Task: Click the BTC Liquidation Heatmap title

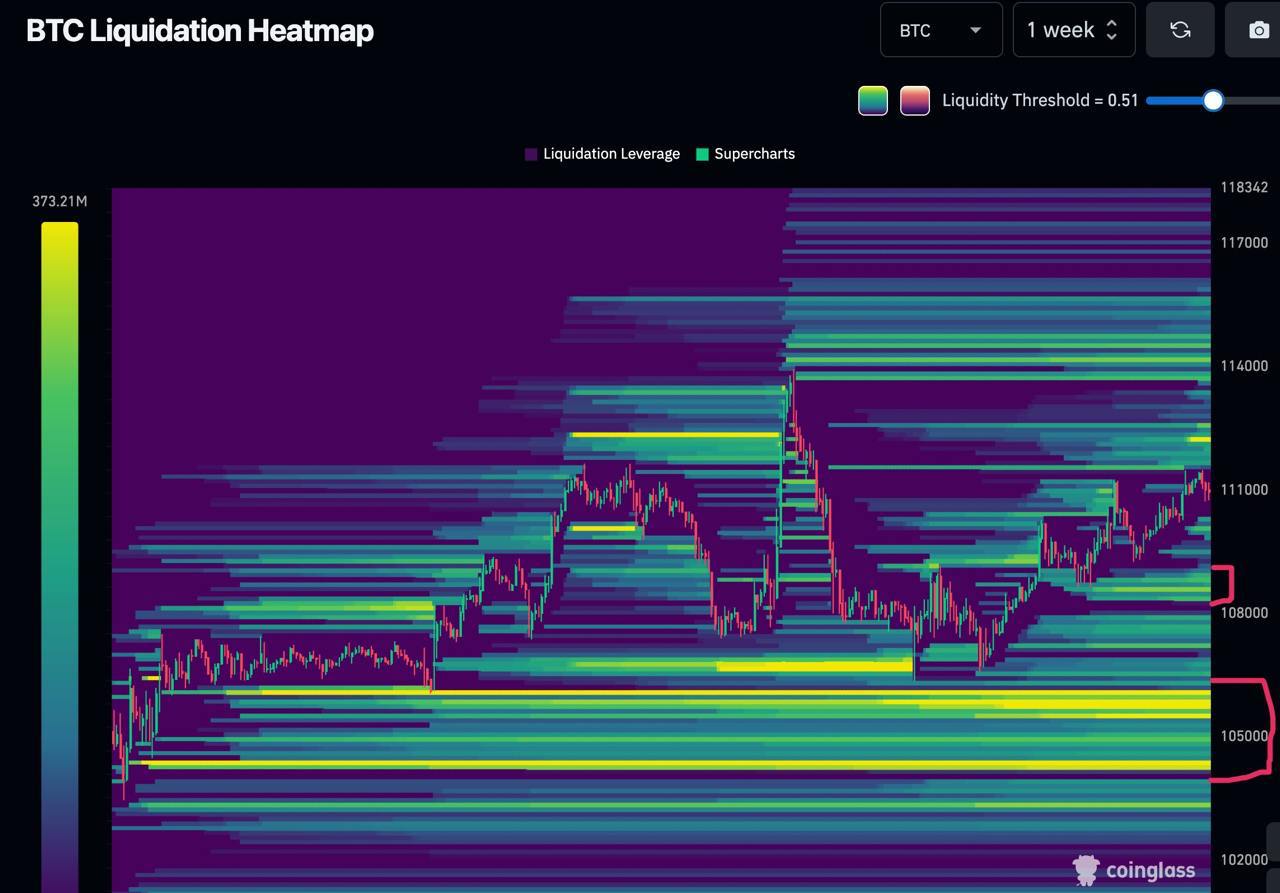Action: 200,30
